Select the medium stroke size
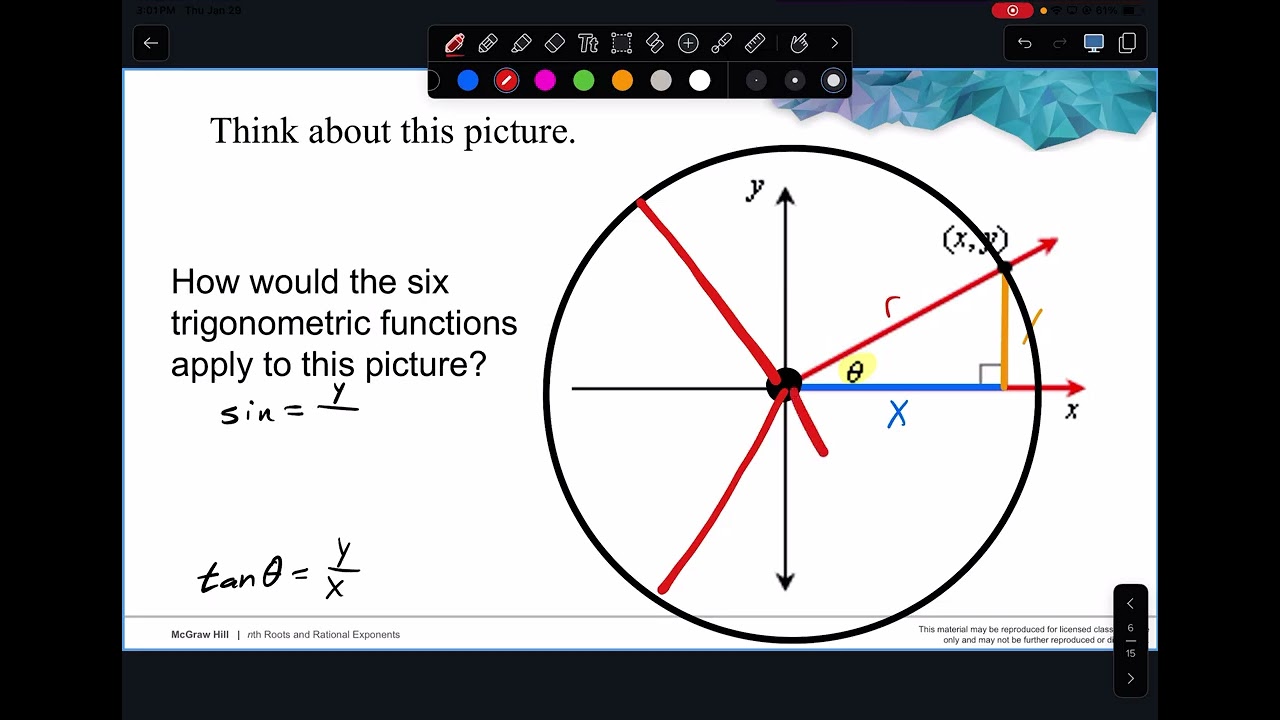This screenshot has height=720, width=1280. click(x=795, y=81)
